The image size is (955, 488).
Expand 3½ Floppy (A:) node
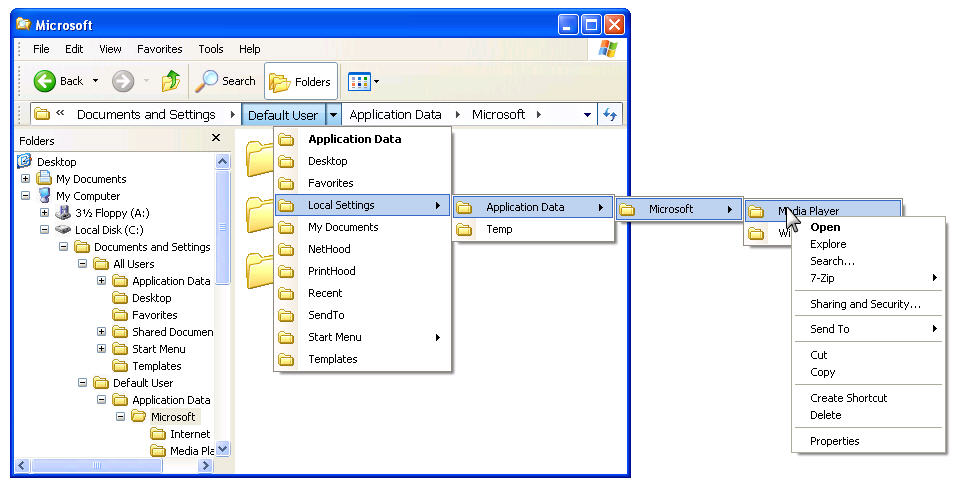pyautogui.click(x=44, y=213)
